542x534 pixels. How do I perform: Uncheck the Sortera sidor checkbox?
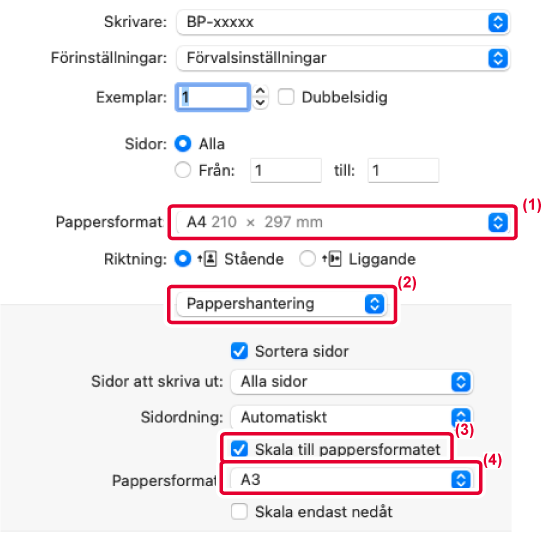pyautogui.click(x=239, y=351)
